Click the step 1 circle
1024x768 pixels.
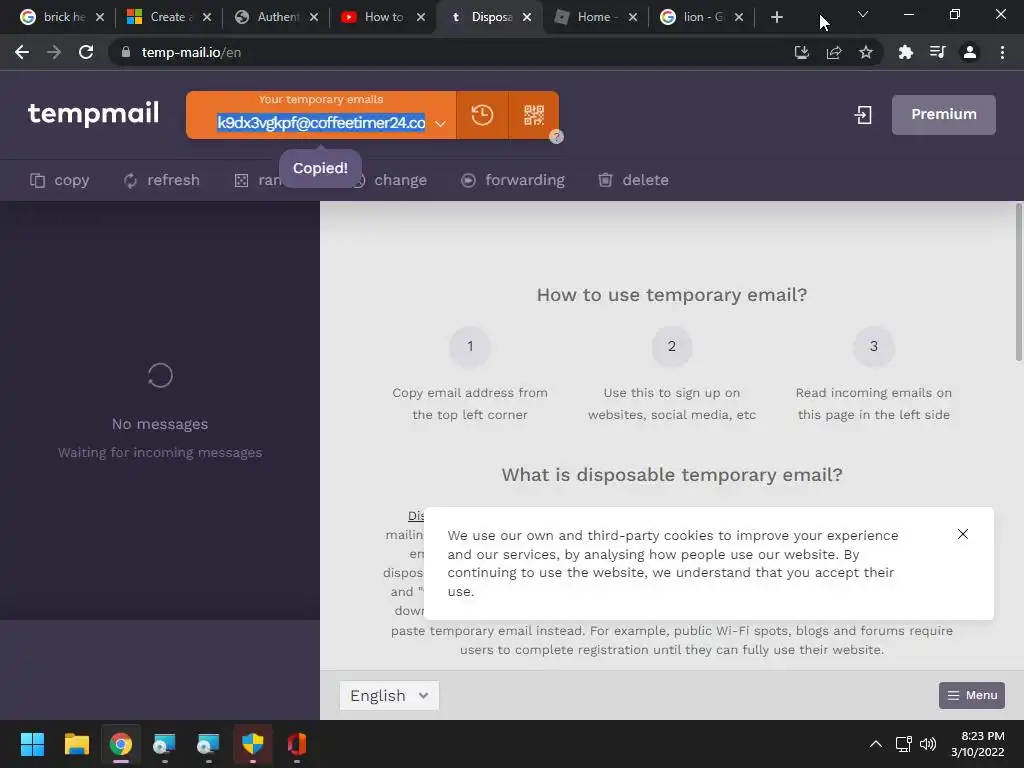[x=470, y=346]
